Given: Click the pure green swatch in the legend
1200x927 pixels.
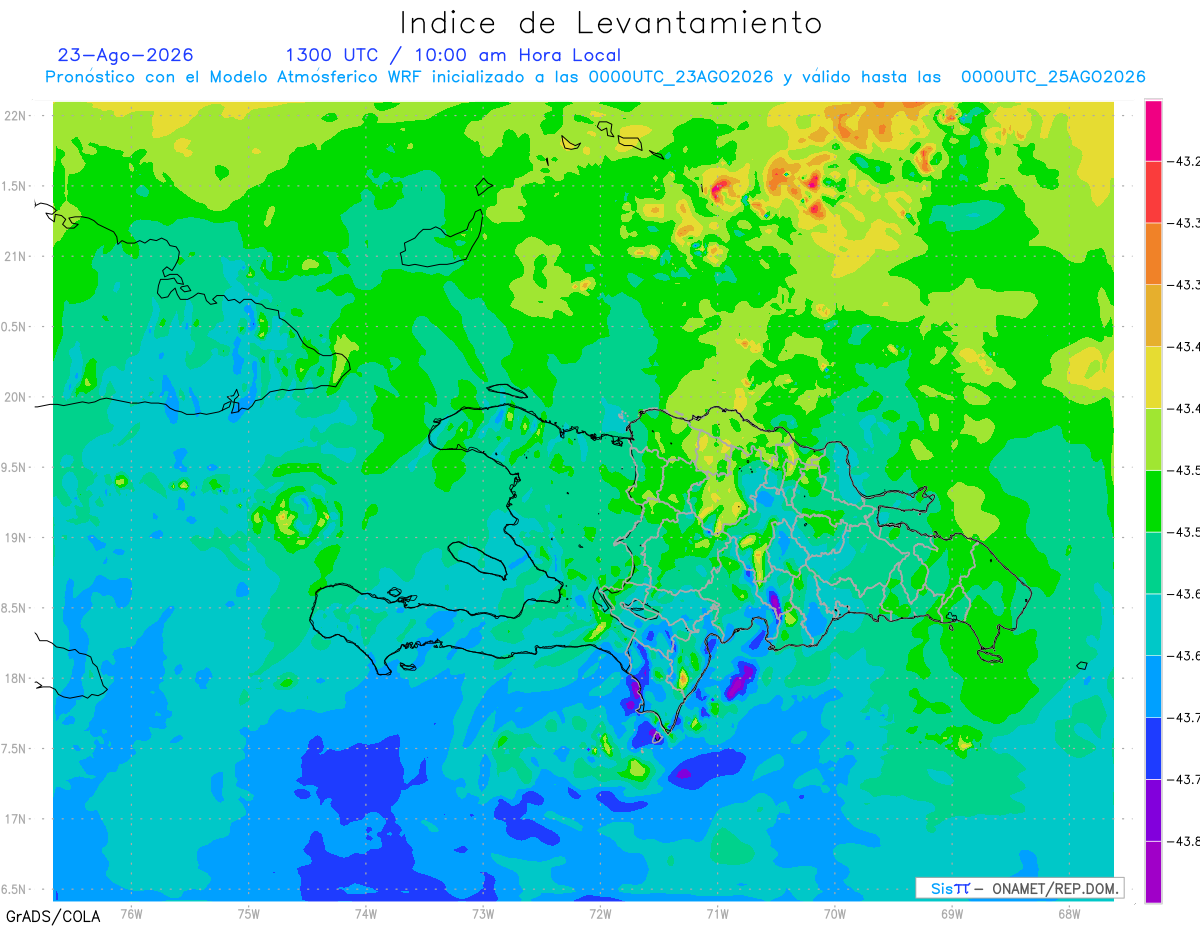Looking at the screenshot, I should click(x=1153, y=500).
